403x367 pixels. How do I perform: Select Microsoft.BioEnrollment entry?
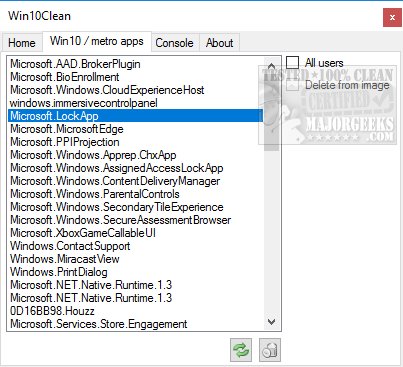click(135, 77)
